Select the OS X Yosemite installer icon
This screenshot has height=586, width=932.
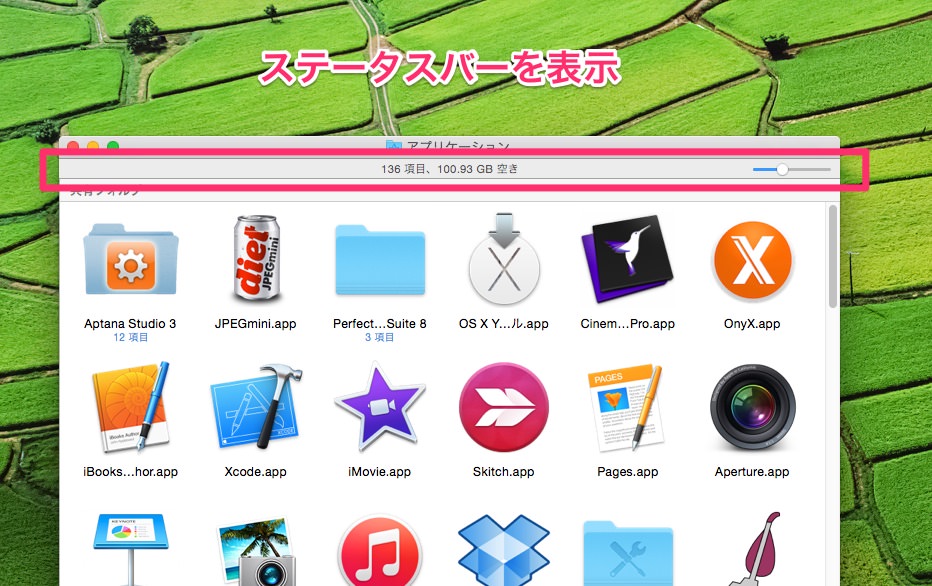point(504,259)
